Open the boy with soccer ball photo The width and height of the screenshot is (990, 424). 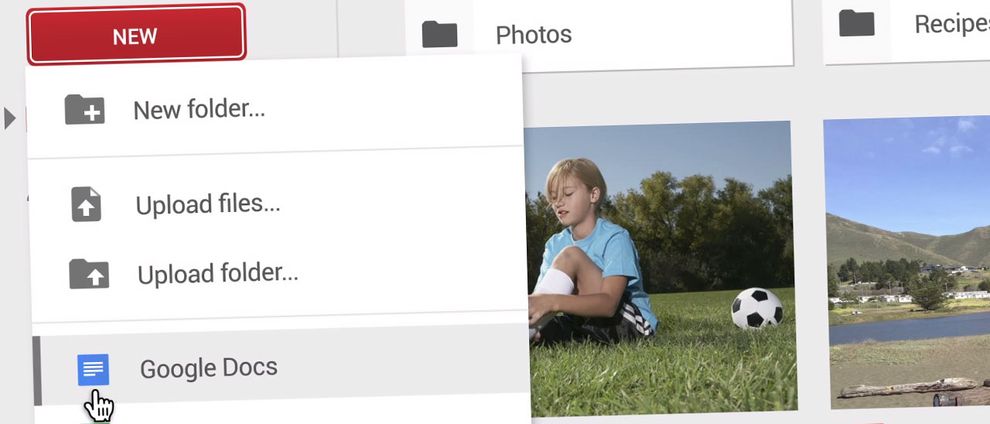coord(660,266)
